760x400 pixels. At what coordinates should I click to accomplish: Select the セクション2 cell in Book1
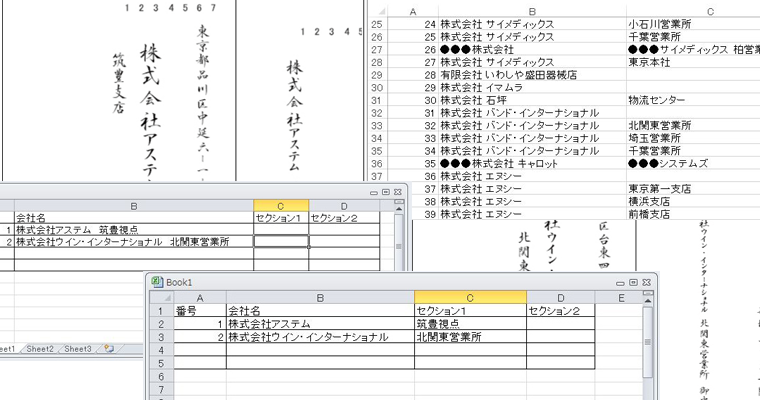[x=561, y=311]
